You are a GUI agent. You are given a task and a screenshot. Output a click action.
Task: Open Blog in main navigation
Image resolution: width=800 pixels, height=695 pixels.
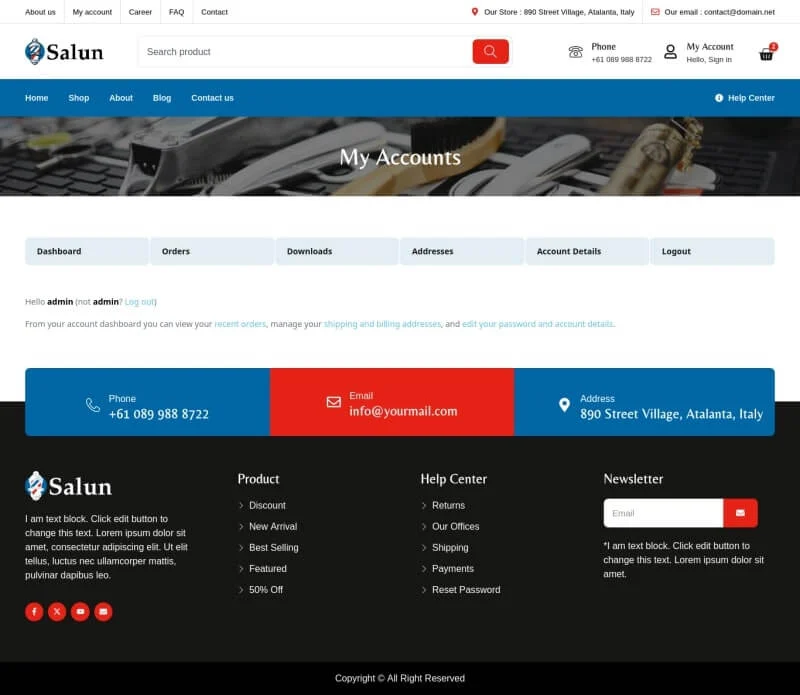[162, 98]
